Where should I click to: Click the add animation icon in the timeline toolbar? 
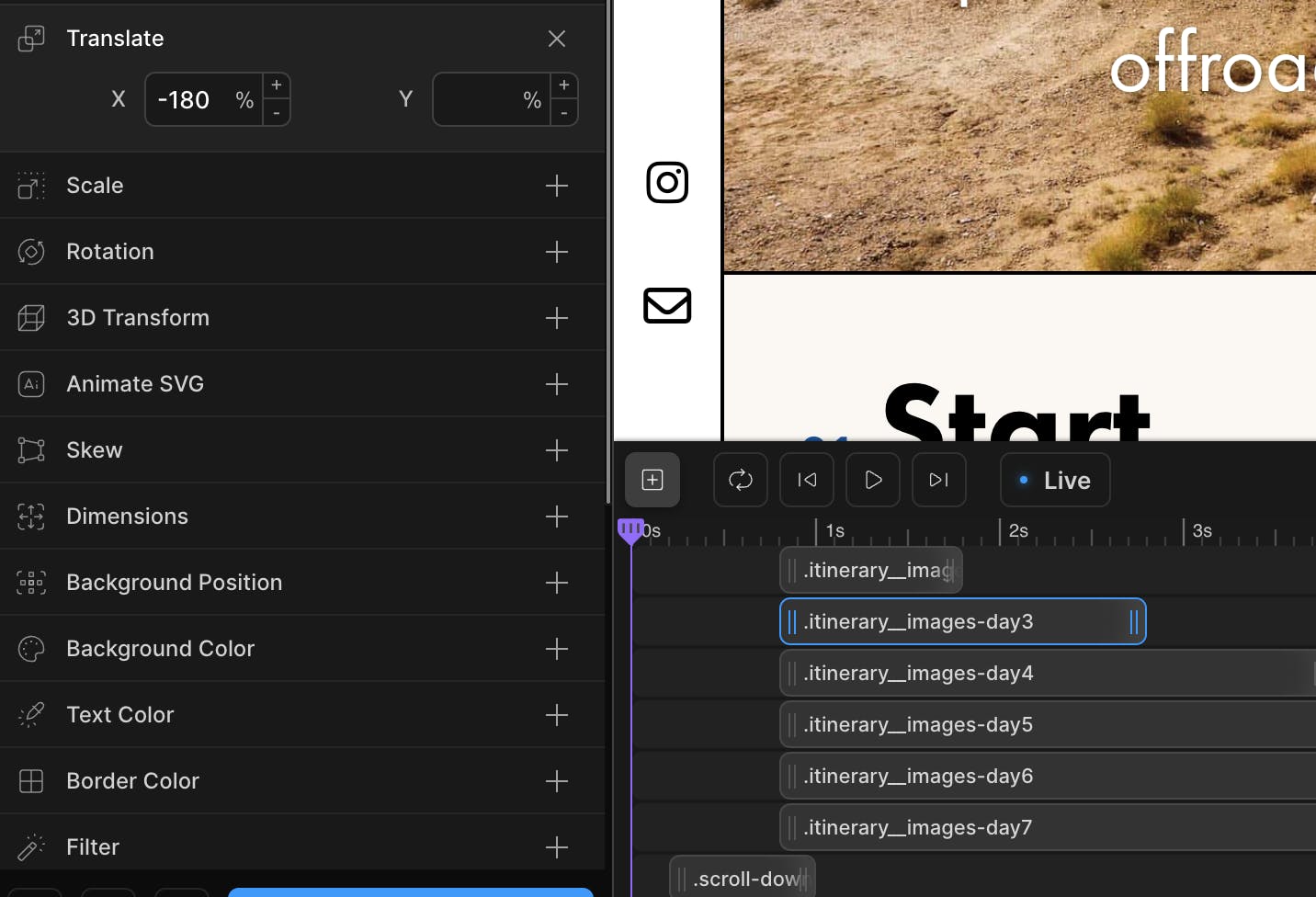[652, 480]
